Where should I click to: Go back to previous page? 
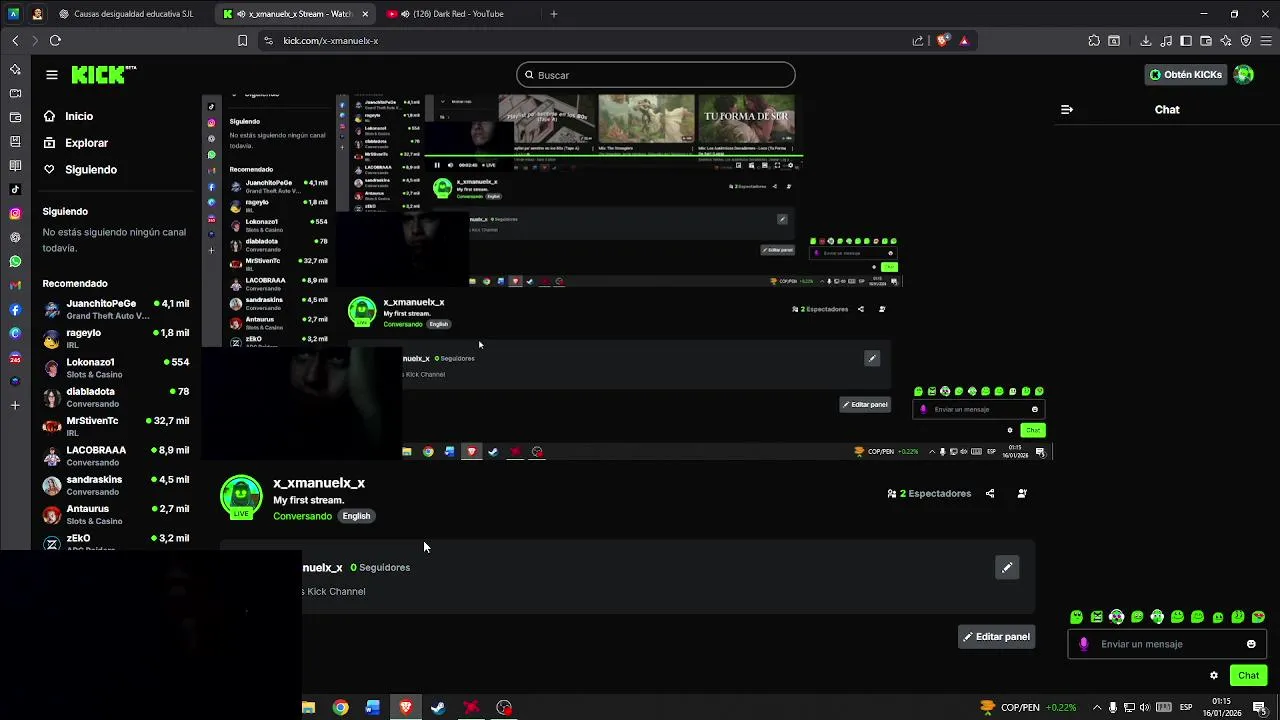click(x=15, y=41)
